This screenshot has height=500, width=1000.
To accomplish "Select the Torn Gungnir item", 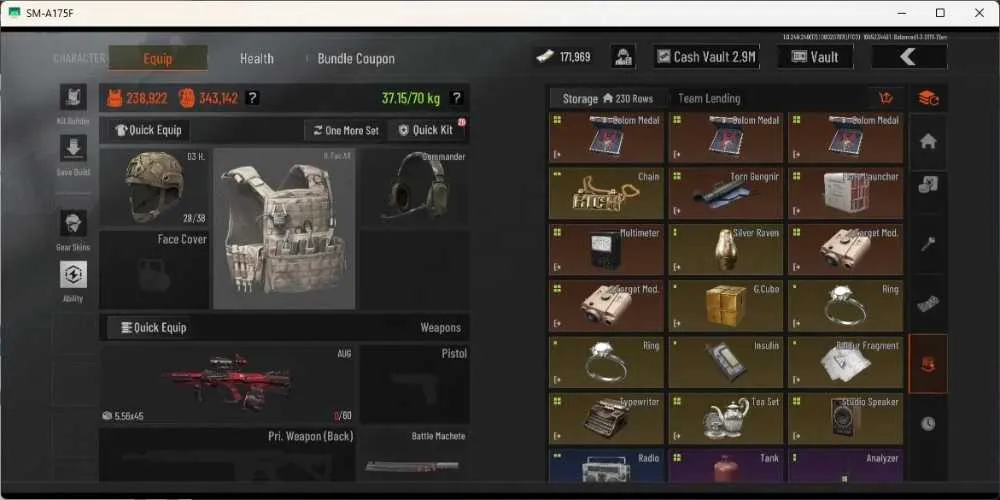I will click(726, 194).
